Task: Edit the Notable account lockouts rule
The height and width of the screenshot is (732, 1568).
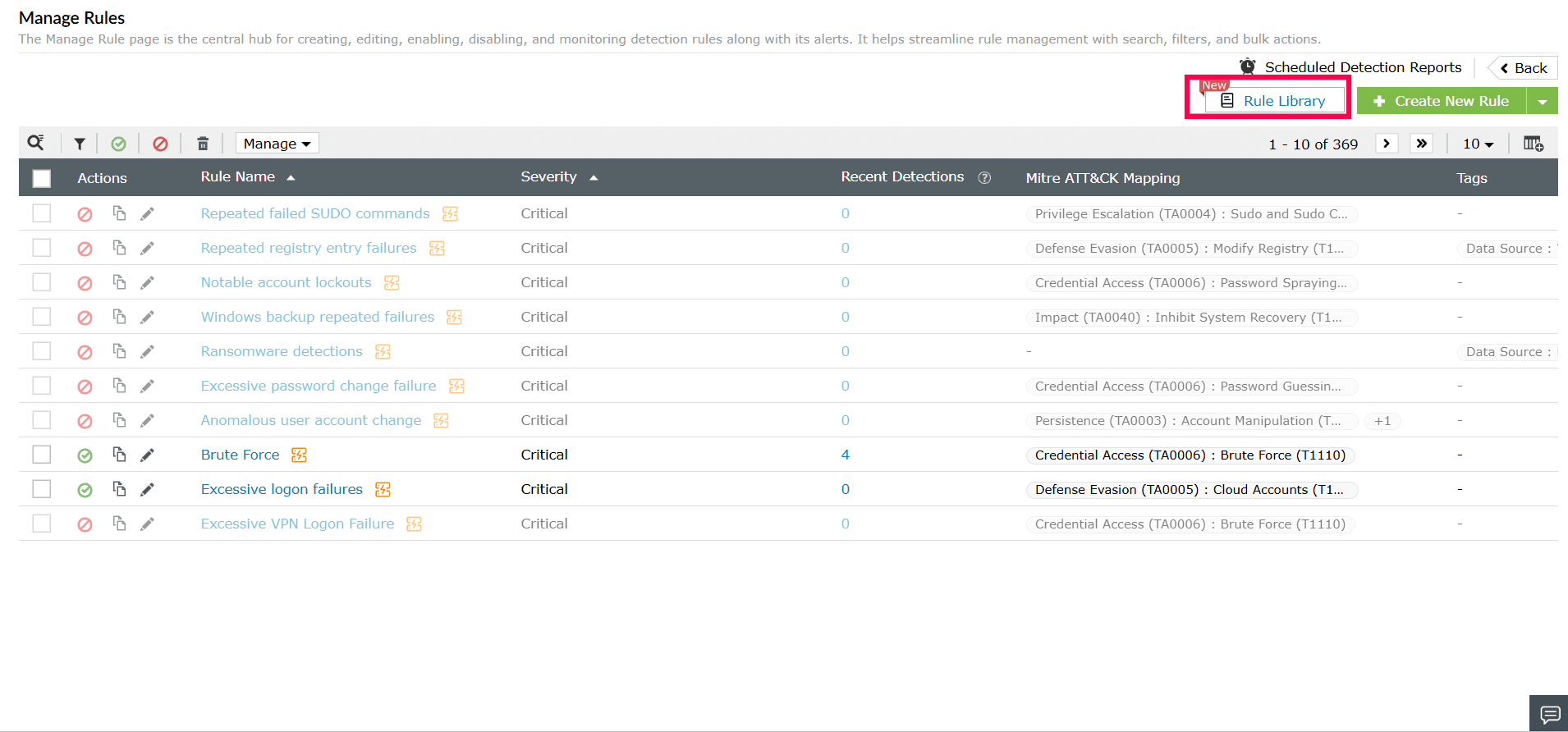Action: [147, 282]
